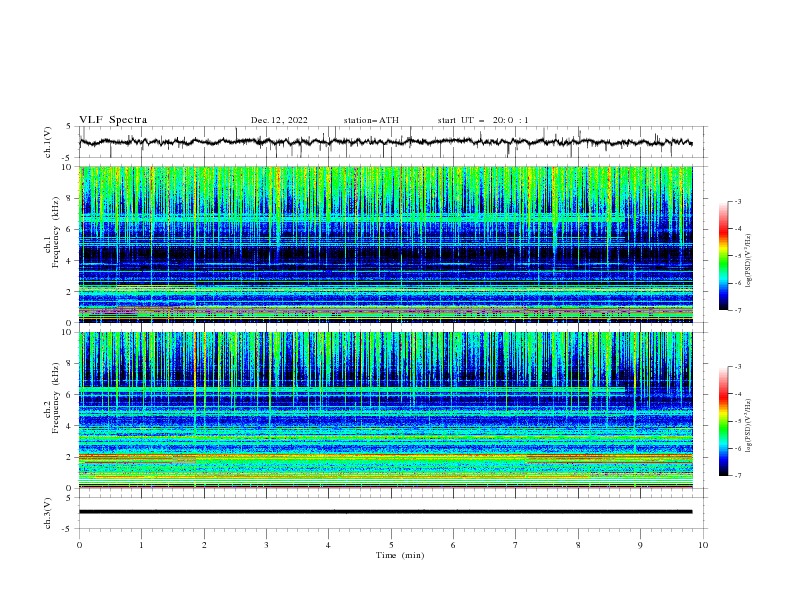The image size is (792, 612).
Task: Click the ch.3 flat black trace
Action: 386,512
